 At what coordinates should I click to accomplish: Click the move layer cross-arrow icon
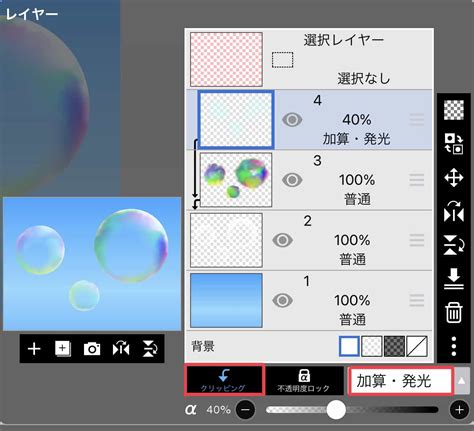click(x=454, y=177)
